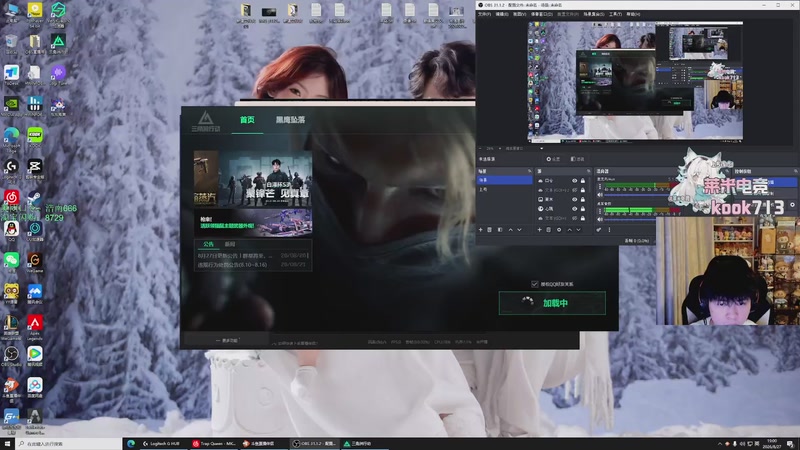Open ToDesk desktop shortcut
Screen dimensions: 800x450
[x=11, y=76]
